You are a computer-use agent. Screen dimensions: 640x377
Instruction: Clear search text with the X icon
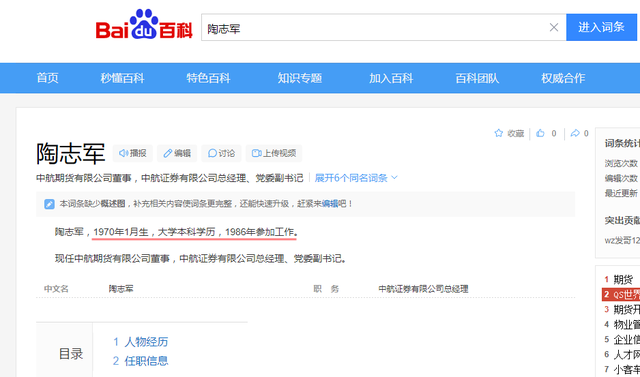553,27
